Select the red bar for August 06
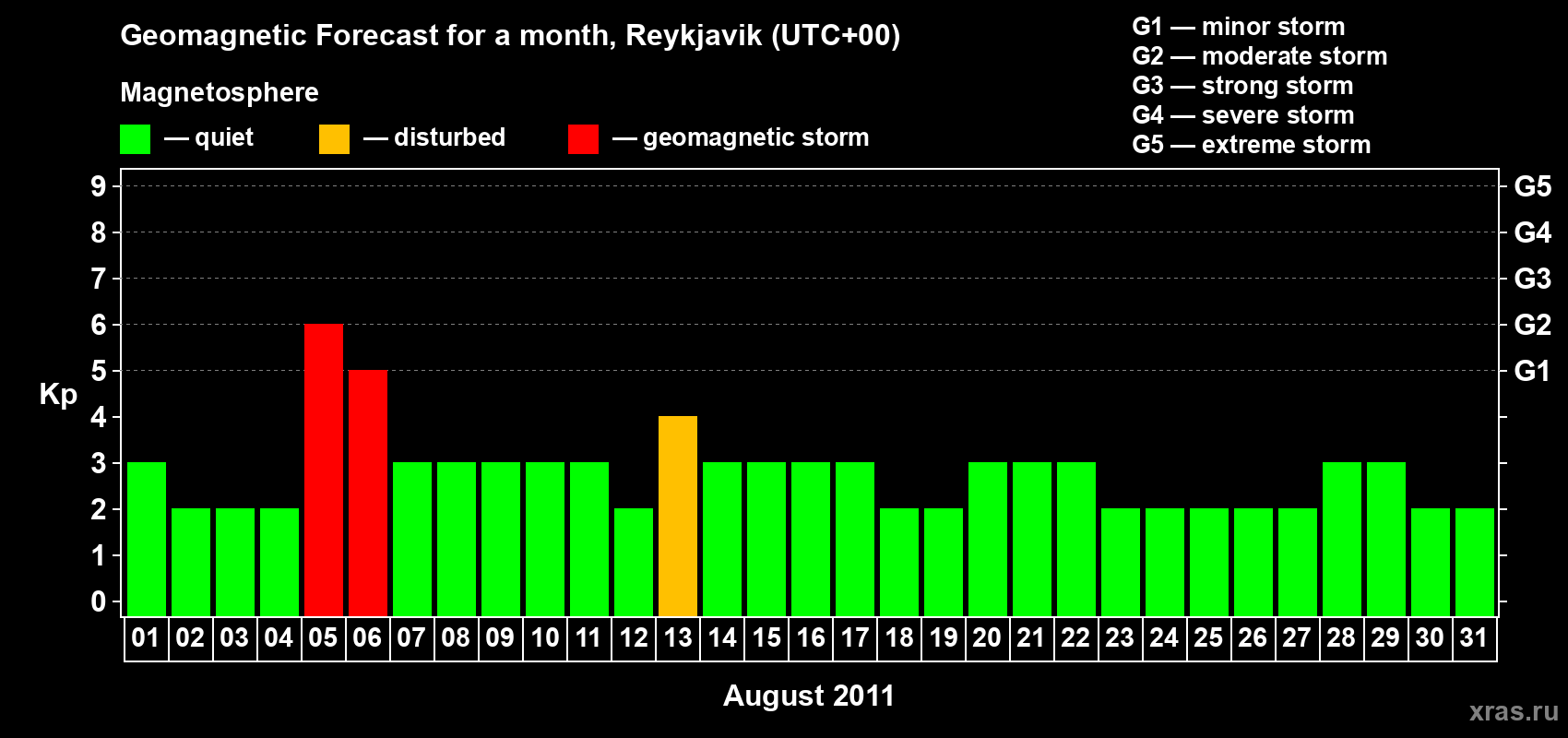Image resolution: width=1568 pixels, height=738 pixels. coord(368,493)
